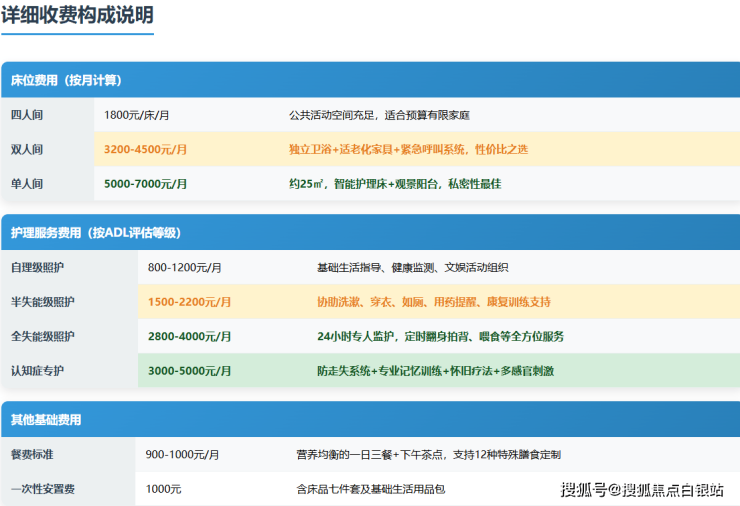Select the 护理服务费用（按ADL评估等级）section header
Viewport: 740px width, 506px height.
click(x=96, y=233)
